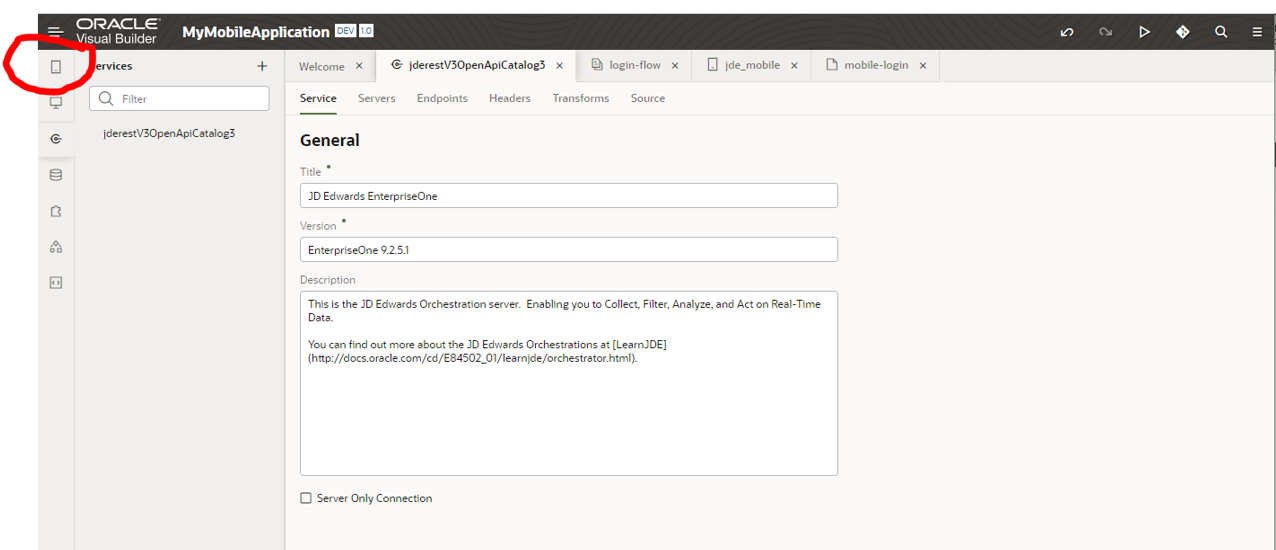Viewport: 1276px width, 550px height.
Task: Select jderestV3OpenApiCatalog3 in Services list
Action: 169,133
